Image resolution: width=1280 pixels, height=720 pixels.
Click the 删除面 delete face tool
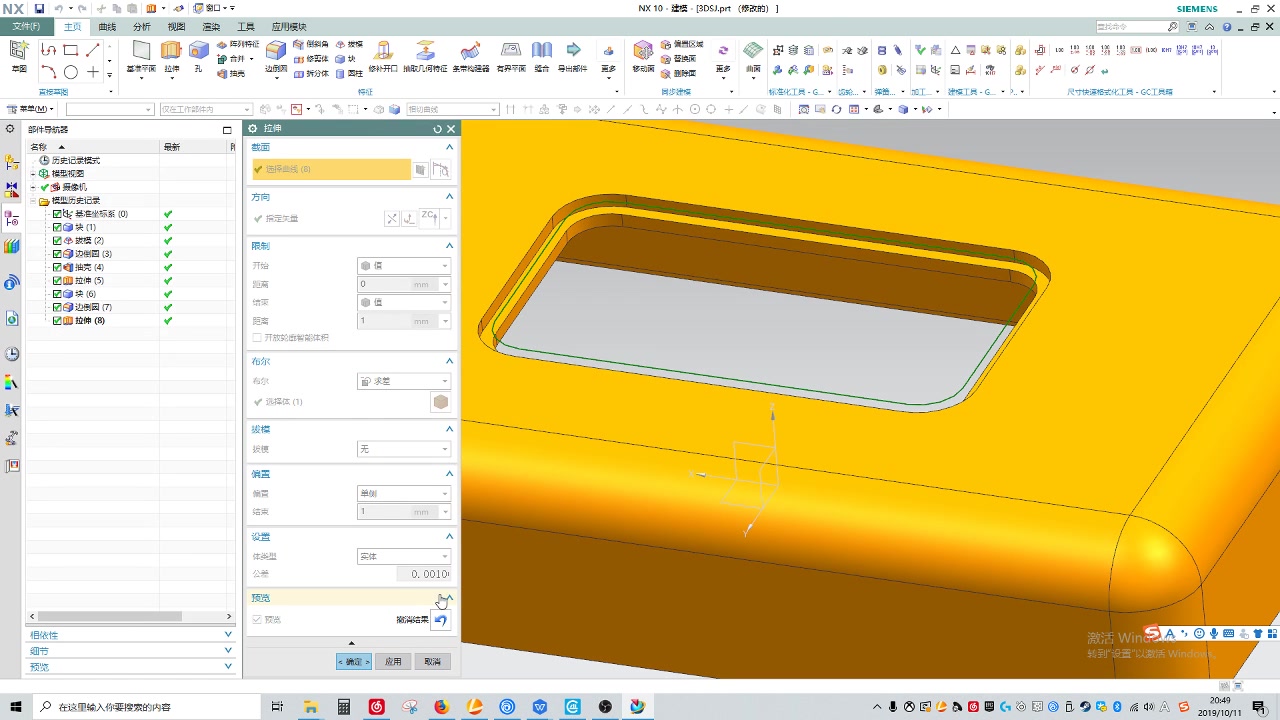click(x=678, y=73)
